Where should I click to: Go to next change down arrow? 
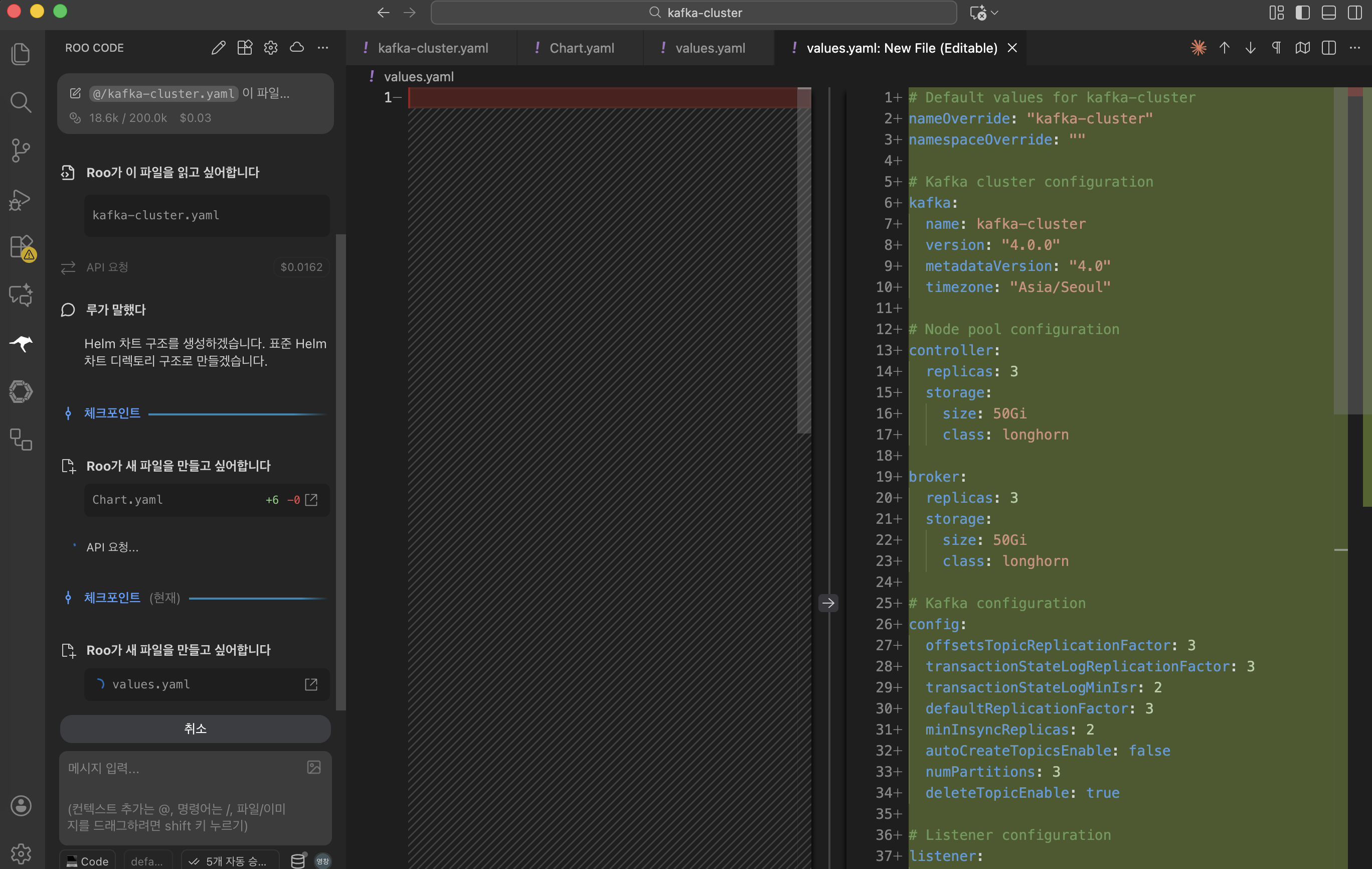[x=1250, y=48]
